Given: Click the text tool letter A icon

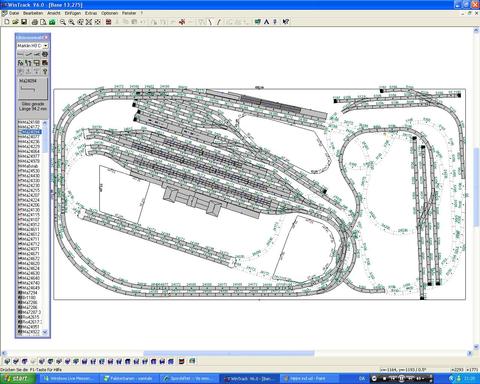Looking at the screenshot, I should [x=266, y=22].
